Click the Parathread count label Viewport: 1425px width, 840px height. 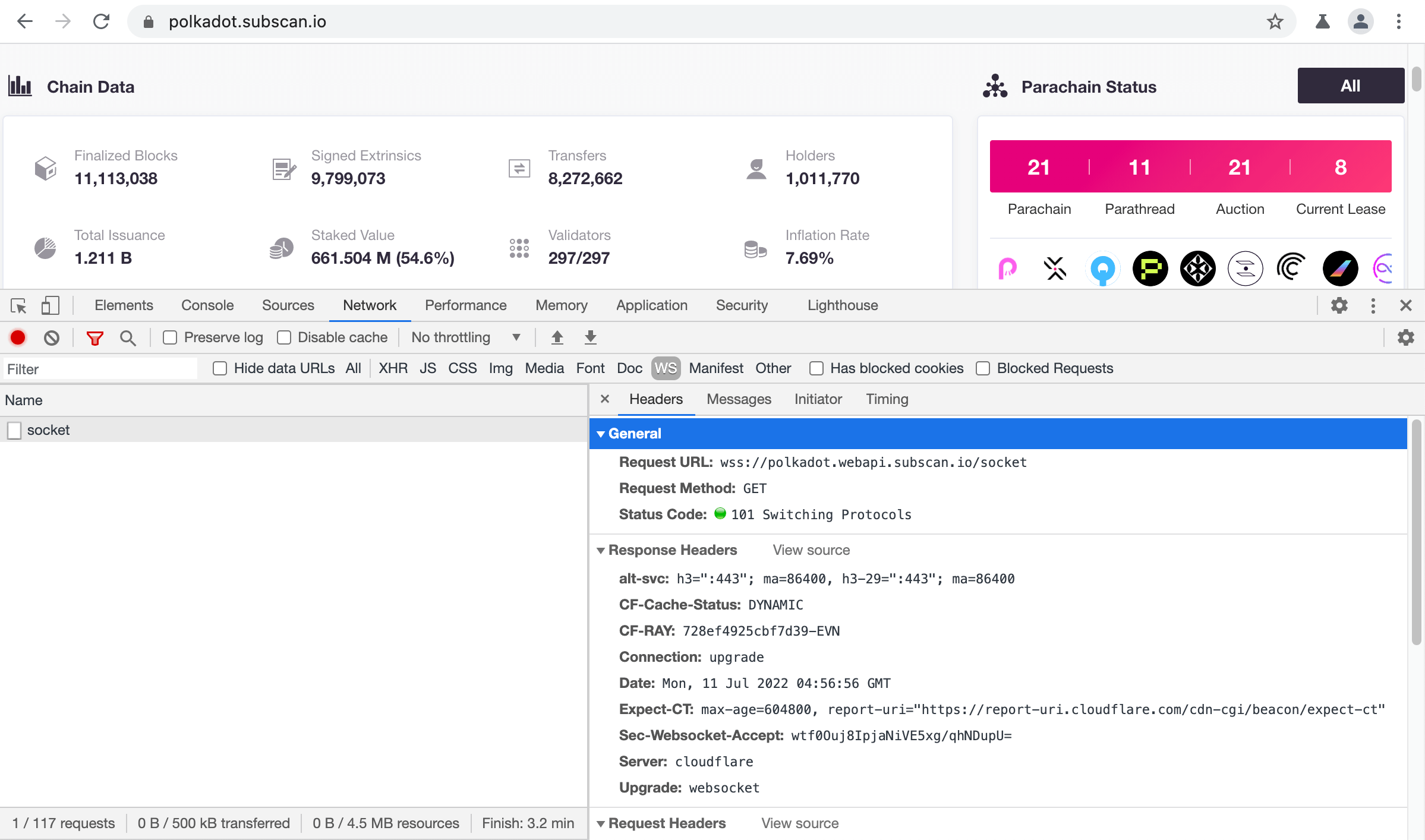1139,209
